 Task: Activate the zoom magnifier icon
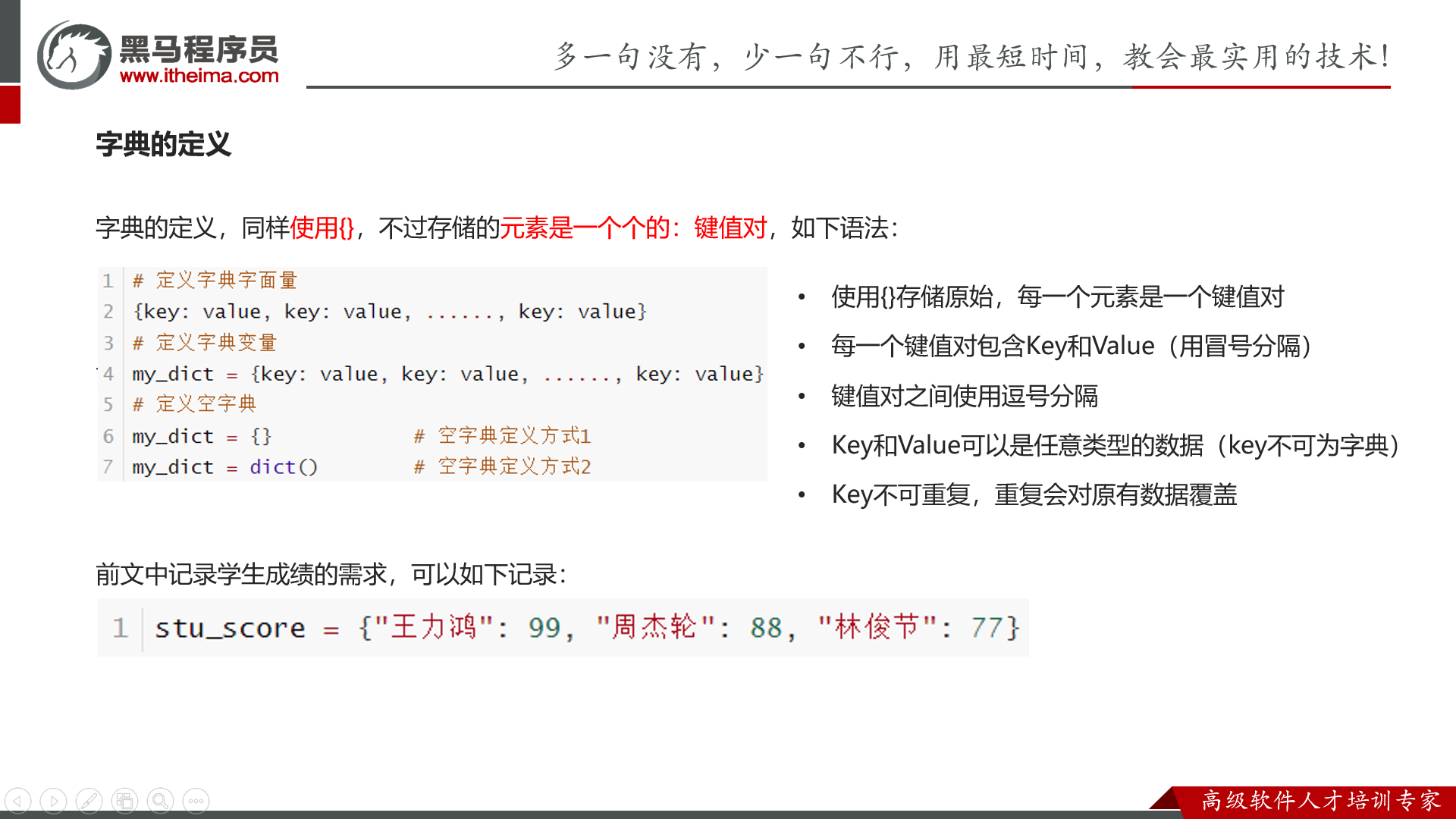(160, 801)
